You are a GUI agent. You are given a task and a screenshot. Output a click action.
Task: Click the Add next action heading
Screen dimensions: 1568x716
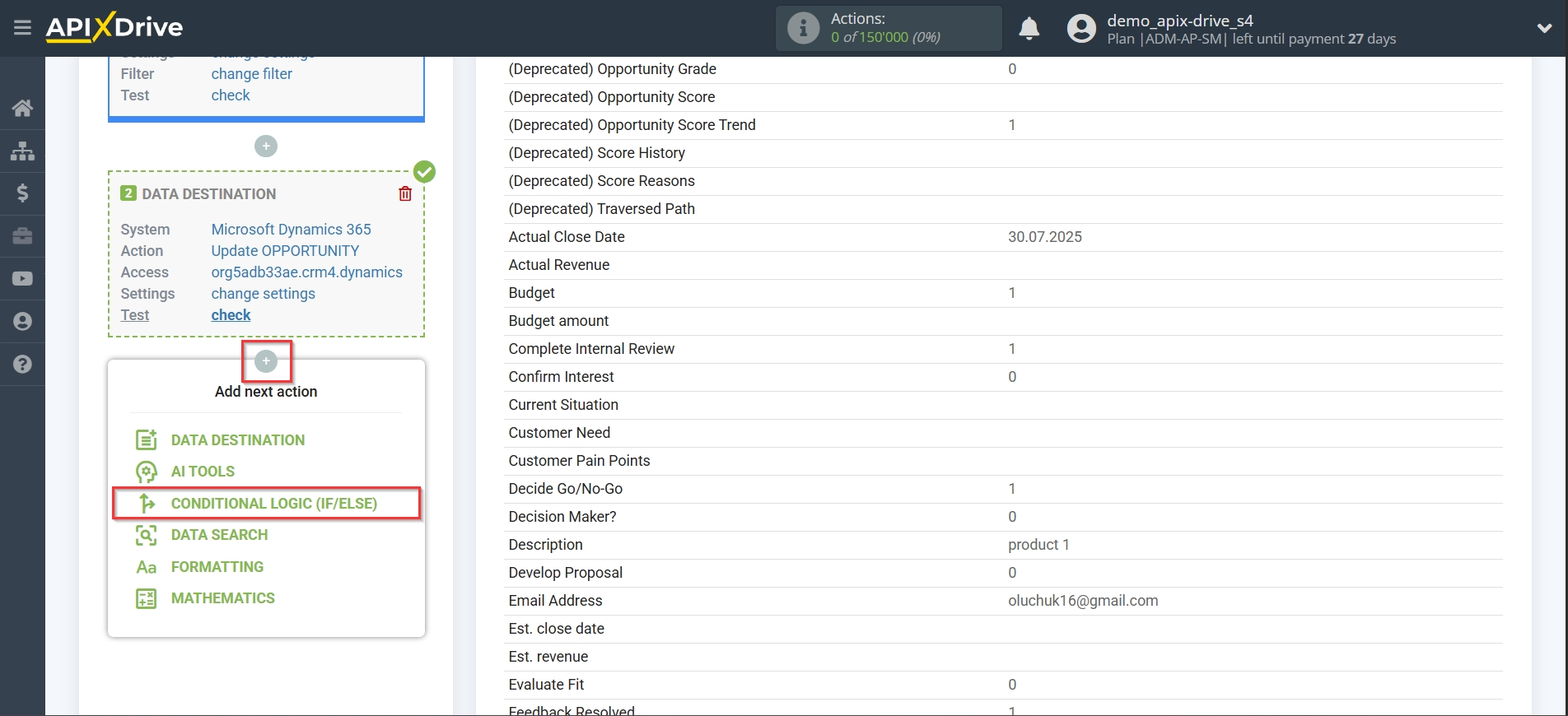click(266, 392)
